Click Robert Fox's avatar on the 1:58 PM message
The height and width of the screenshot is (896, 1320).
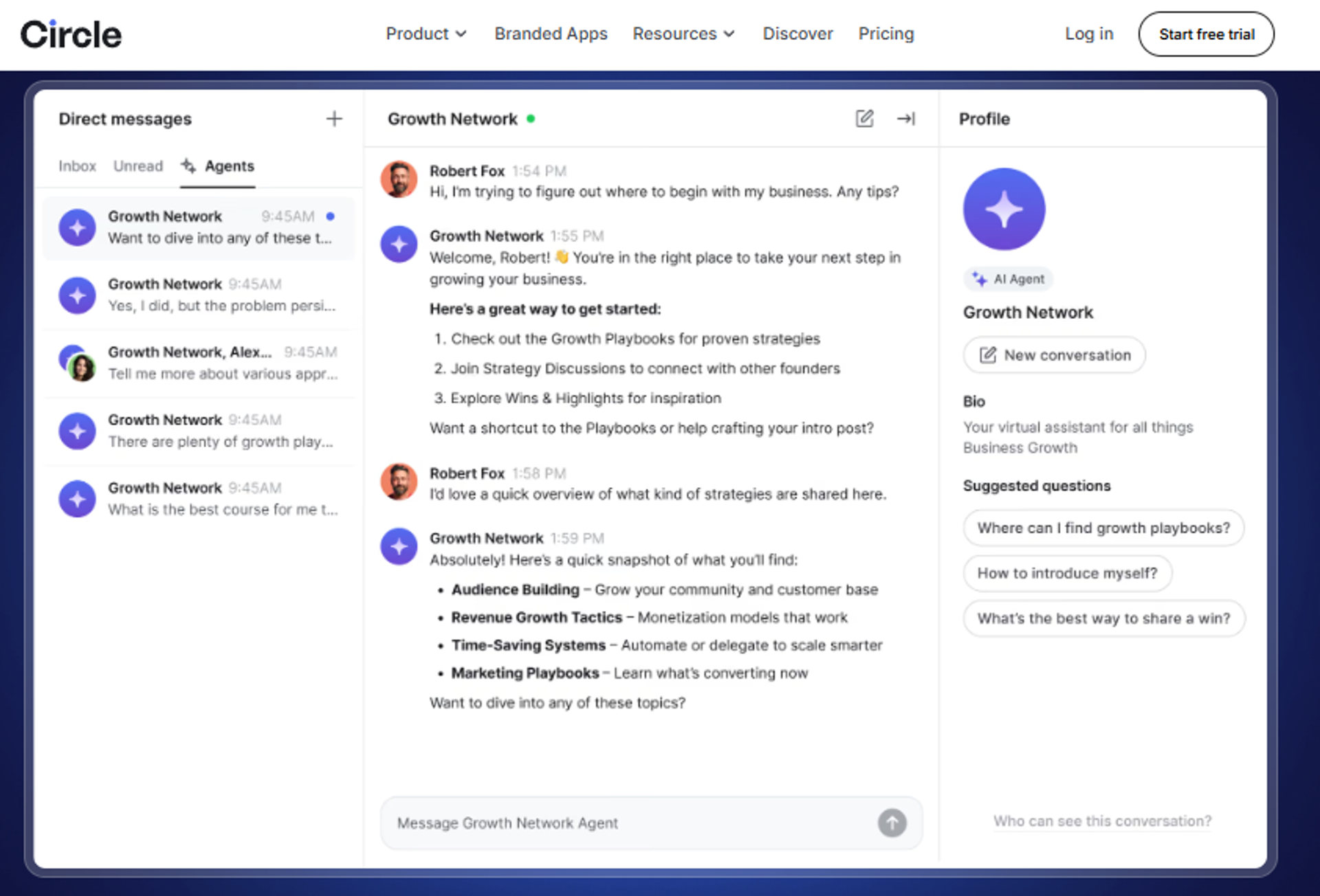[399, 481]
